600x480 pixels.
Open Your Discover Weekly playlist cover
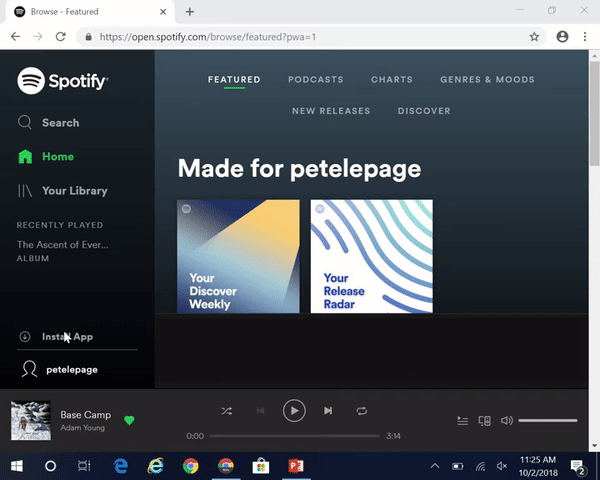(x=238, y=256)
